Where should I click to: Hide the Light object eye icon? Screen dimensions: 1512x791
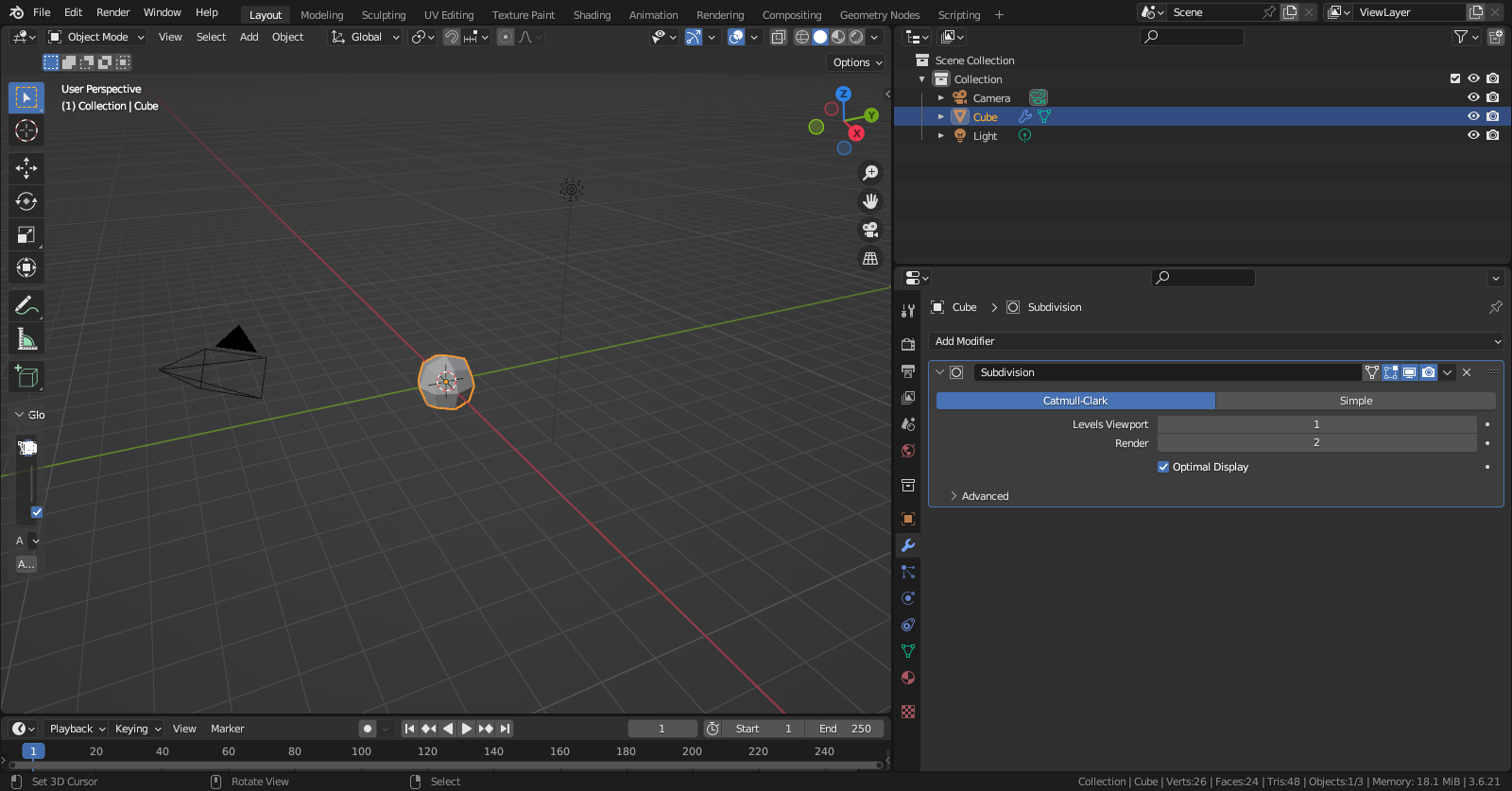pyautogui.click(x=1473, y=135)
